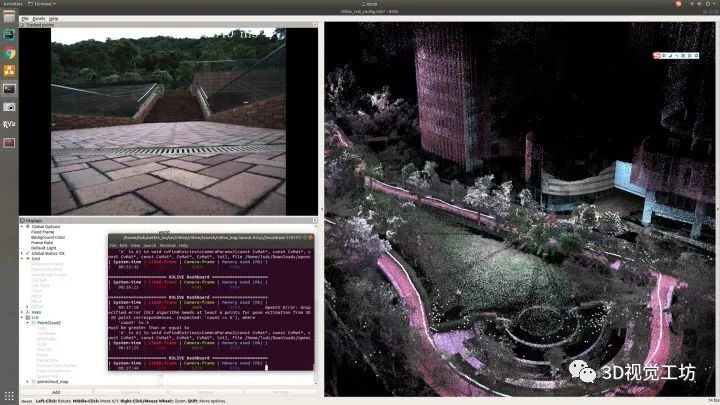
Task: Open the volume tray icon
Action: click(x=700, y=4)
